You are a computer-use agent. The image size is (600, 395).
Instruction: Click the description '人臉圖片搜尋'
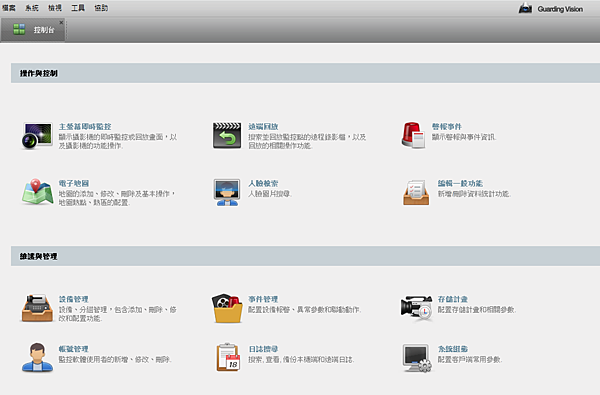[270, 194]
